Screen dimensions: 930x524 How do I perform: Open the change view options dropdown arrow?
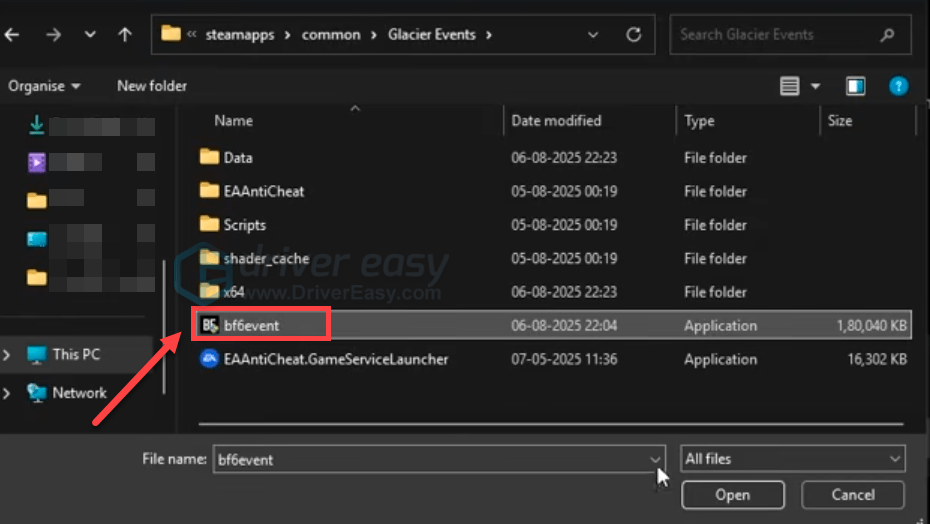[816, 86]
